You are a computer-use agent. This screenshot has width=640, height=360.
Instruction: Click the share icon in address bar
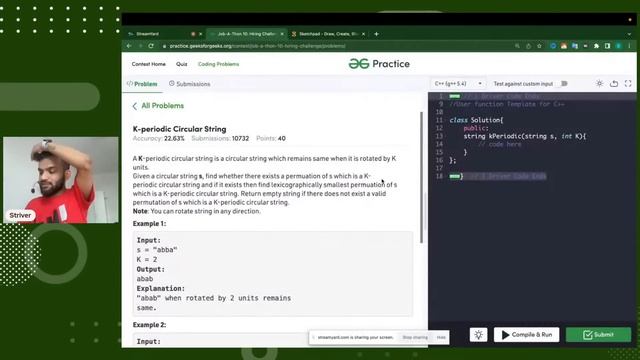coord(529,46)
